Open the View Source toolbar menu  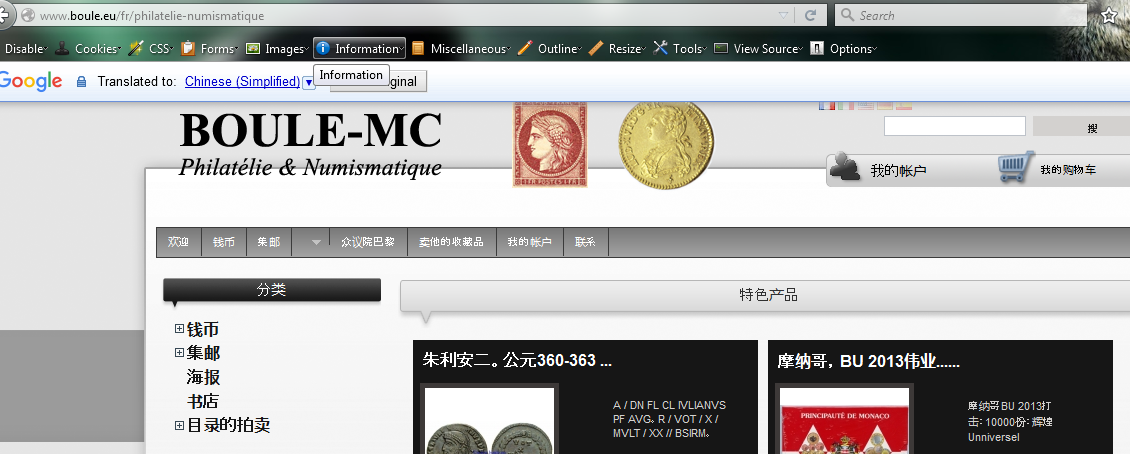tap(759, 48)
